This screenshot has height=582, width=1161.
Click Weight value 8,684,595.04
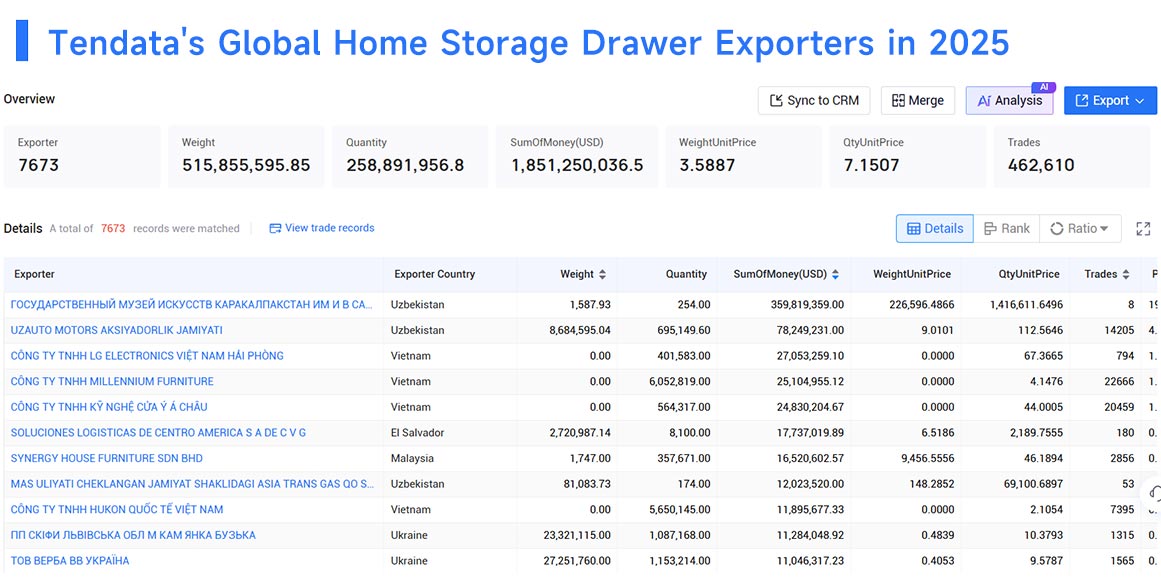tap(580, 330)
